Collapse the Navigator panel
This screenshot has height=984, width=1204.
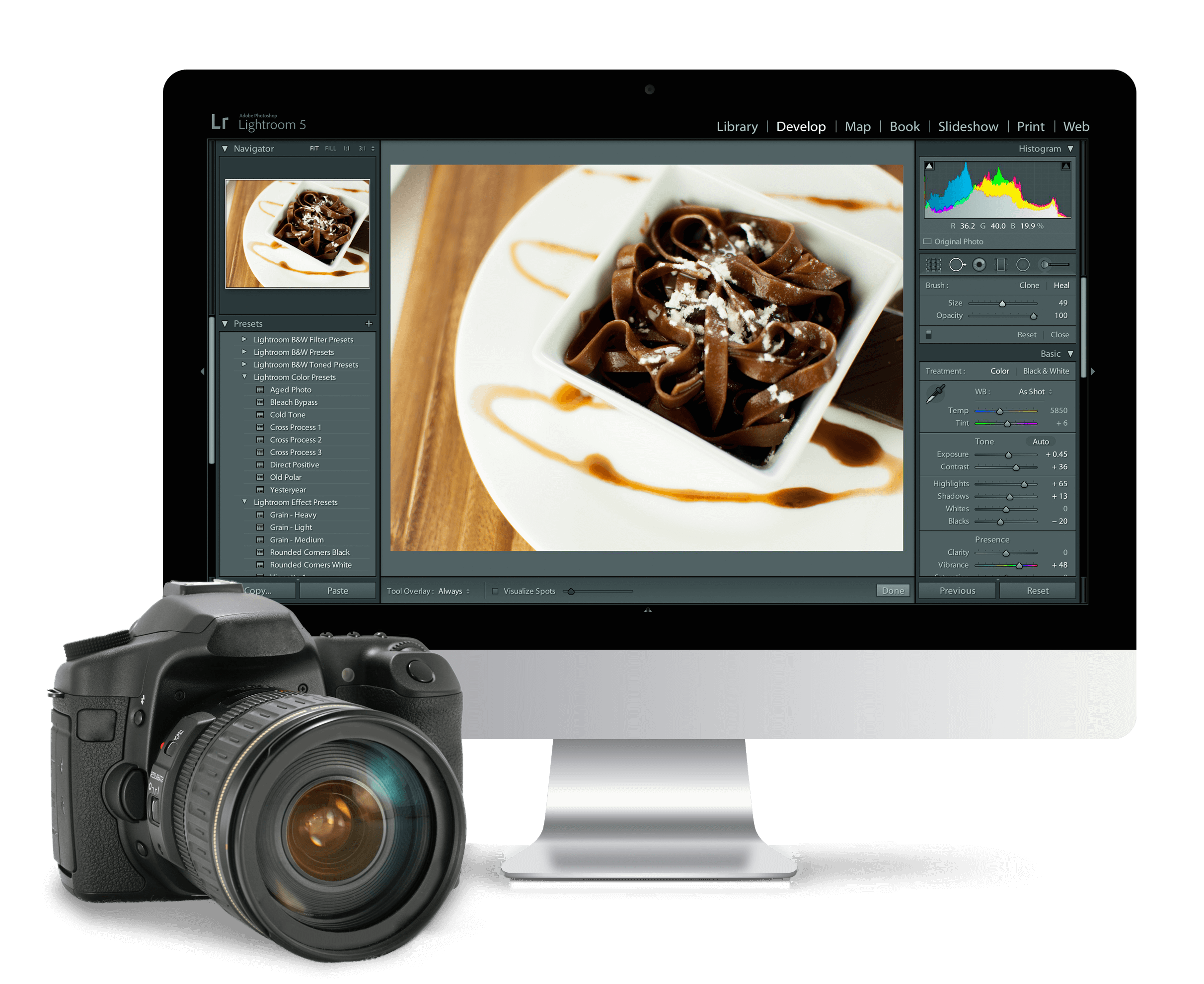225,149
